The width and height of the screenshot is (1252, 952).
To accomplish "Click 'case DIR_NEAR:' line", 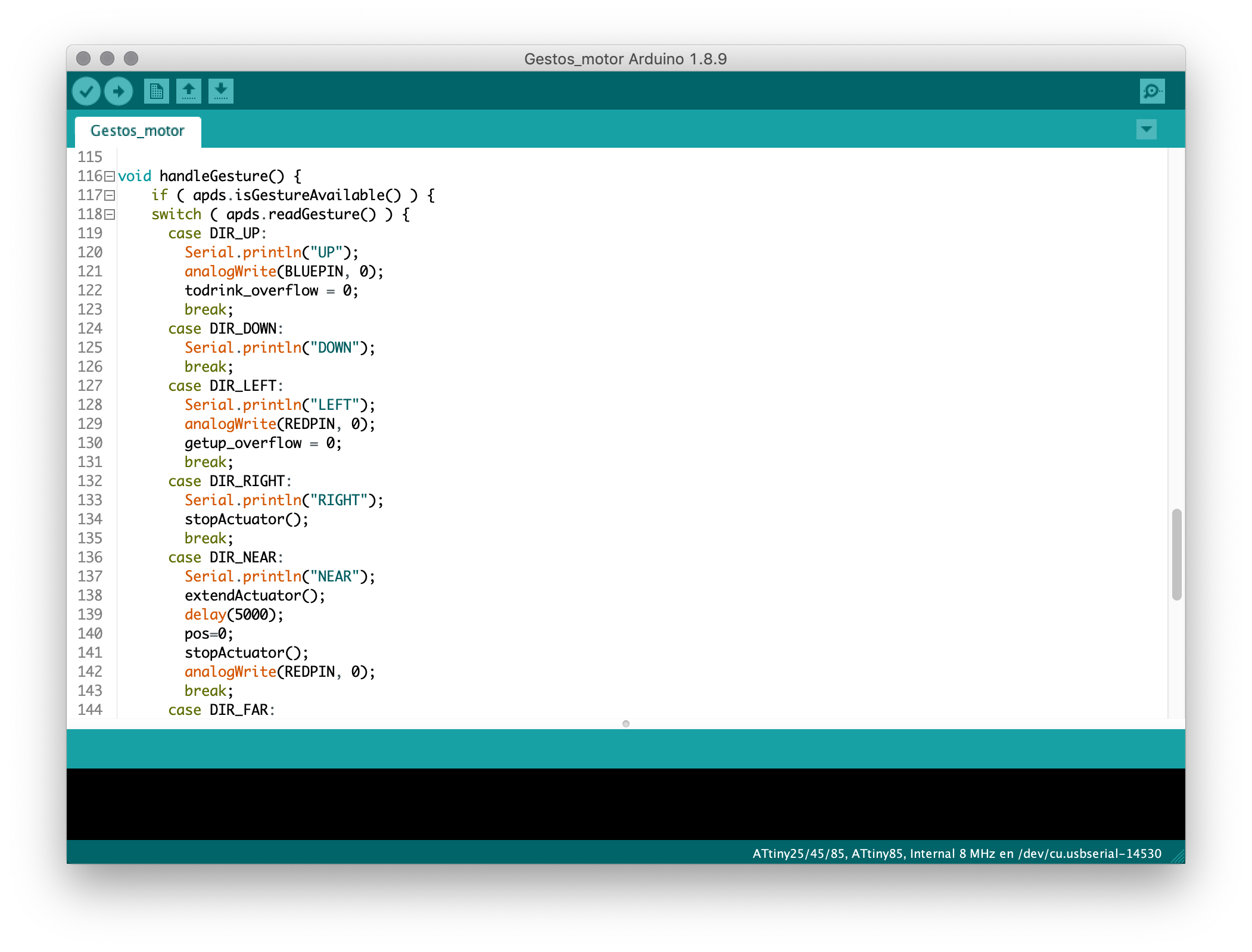I will (225, 558).
